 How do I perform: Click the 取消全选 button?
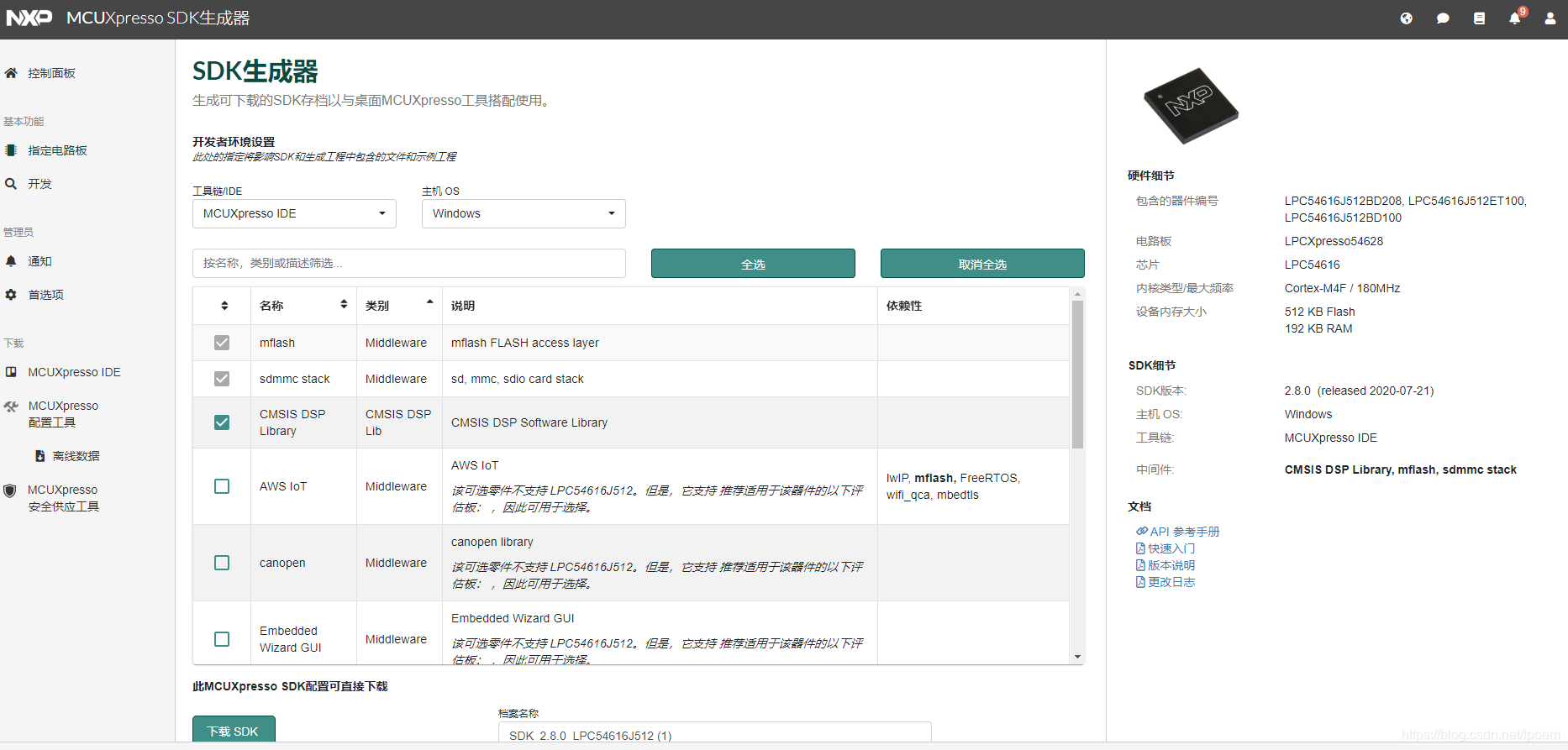[982, 264]
